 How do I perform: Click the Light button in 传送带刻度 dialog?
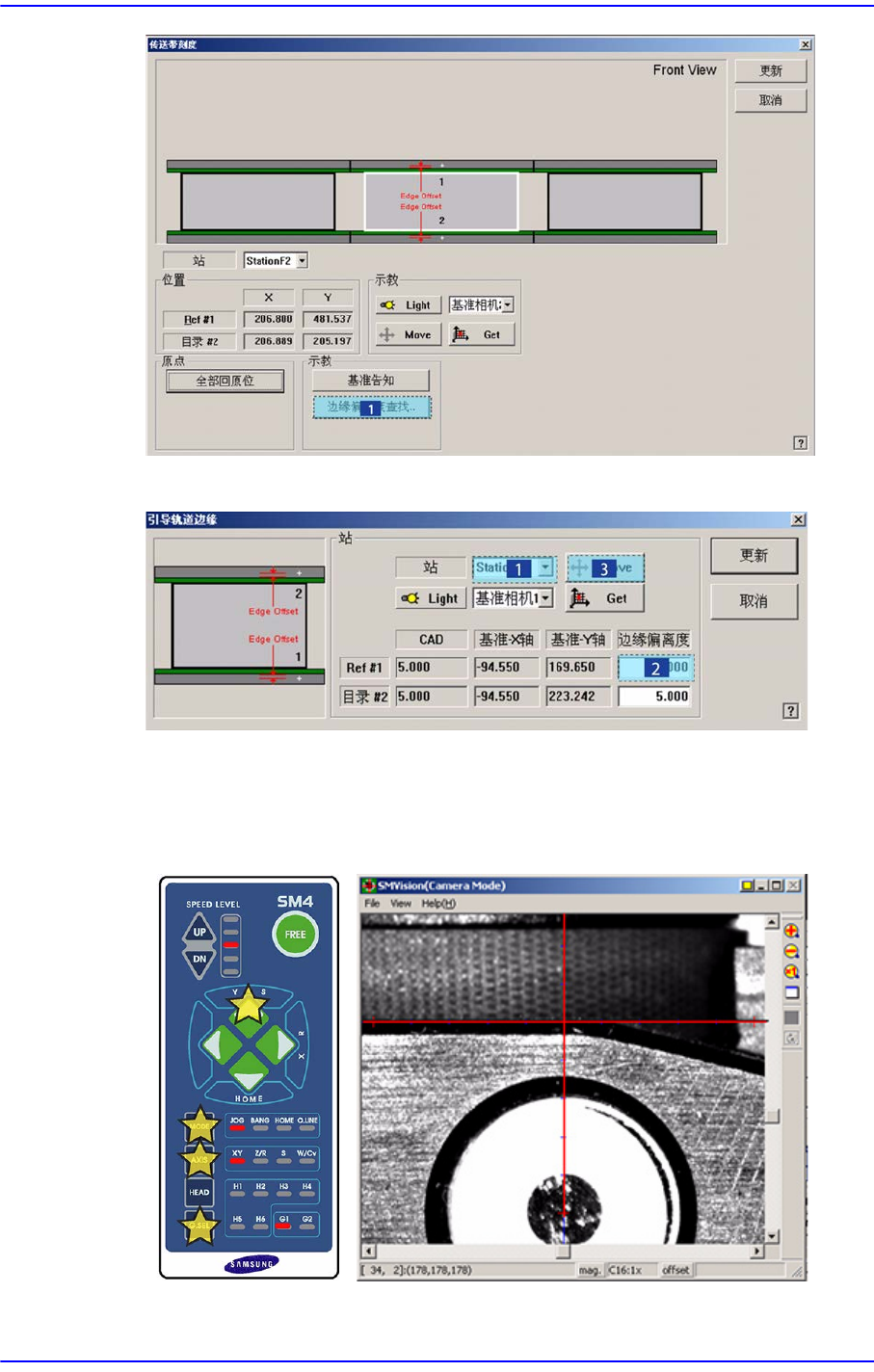(x=409, y=305)
